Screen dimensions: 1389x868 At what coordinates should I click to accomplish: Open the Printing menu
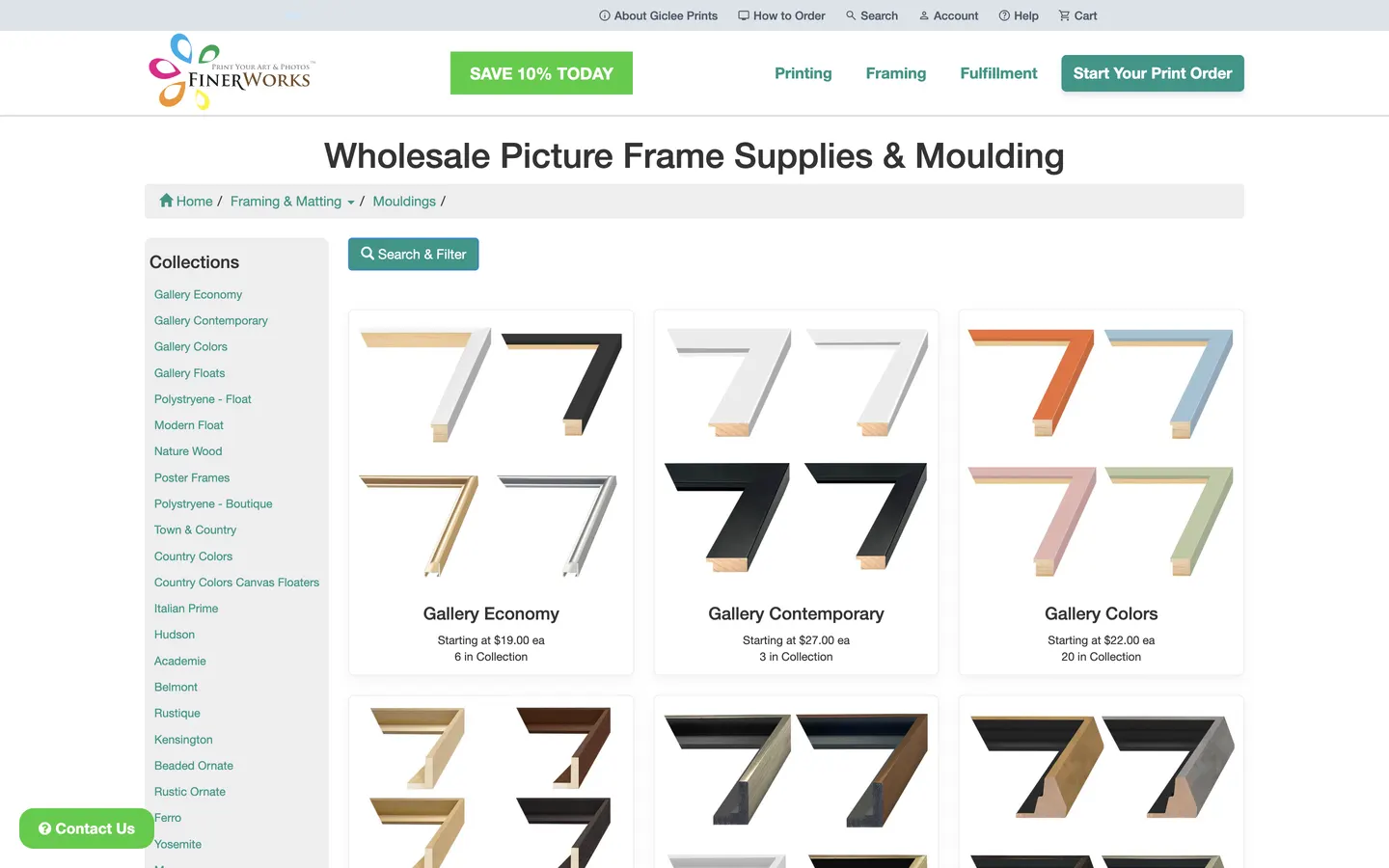803,73
